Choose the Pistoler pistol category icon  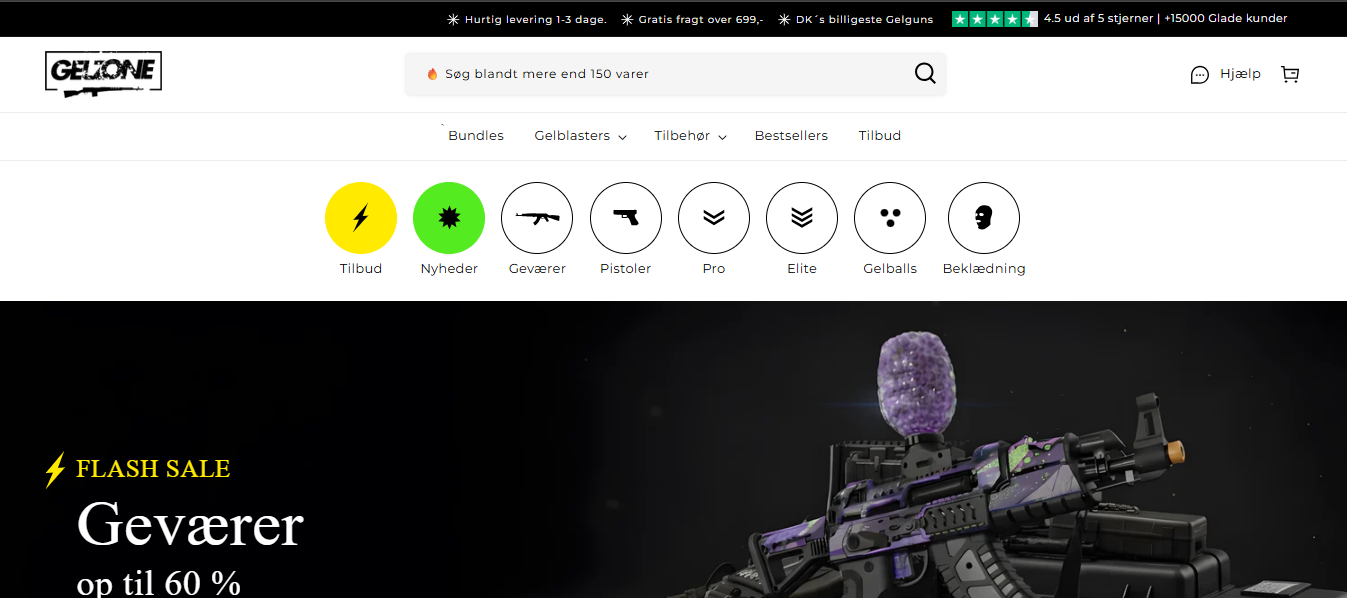[x=625, y=218]
